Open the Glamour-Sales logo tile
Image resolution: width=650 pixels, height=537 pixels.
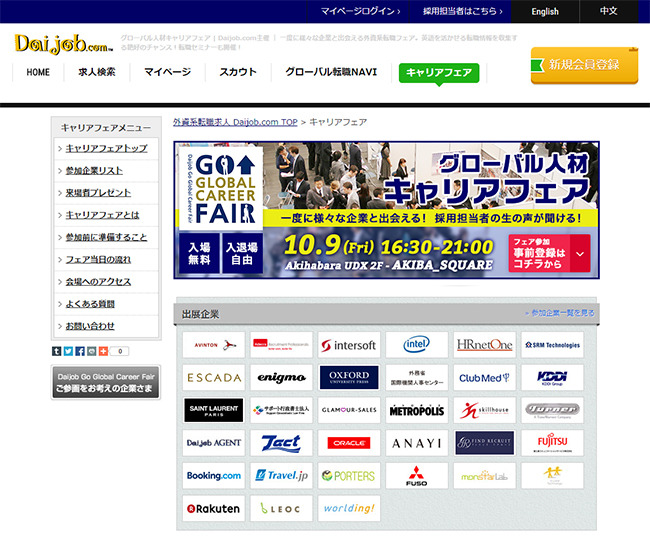(x=349, y=410)
